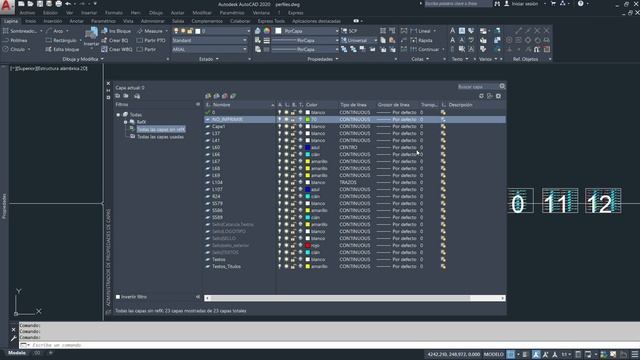Open the color wheel icon in Propiedades panel
Image resolution: width=640 pixels, height=360 pixels.
(x=267, y=31)
